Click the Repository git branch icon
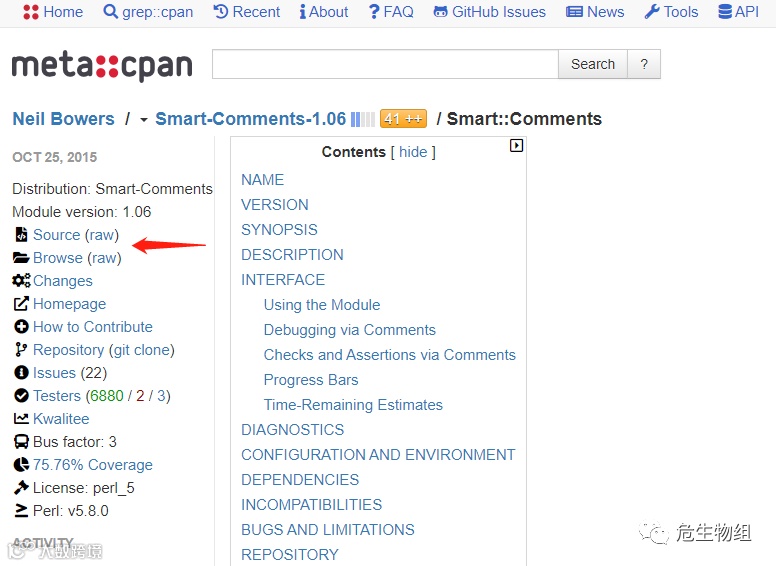Viewport: 776px width, 566px height. pyautogui.click(x=21, y=350)
